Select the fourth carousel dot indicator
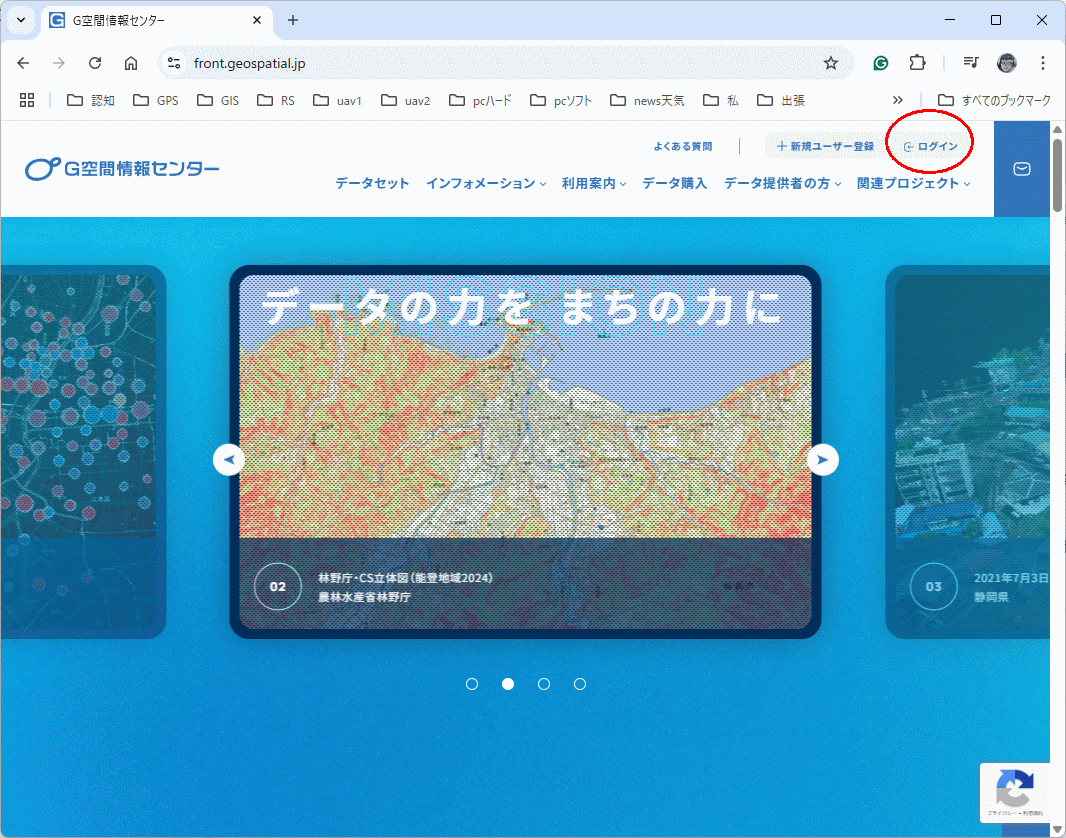 click(x=580, y=684)
